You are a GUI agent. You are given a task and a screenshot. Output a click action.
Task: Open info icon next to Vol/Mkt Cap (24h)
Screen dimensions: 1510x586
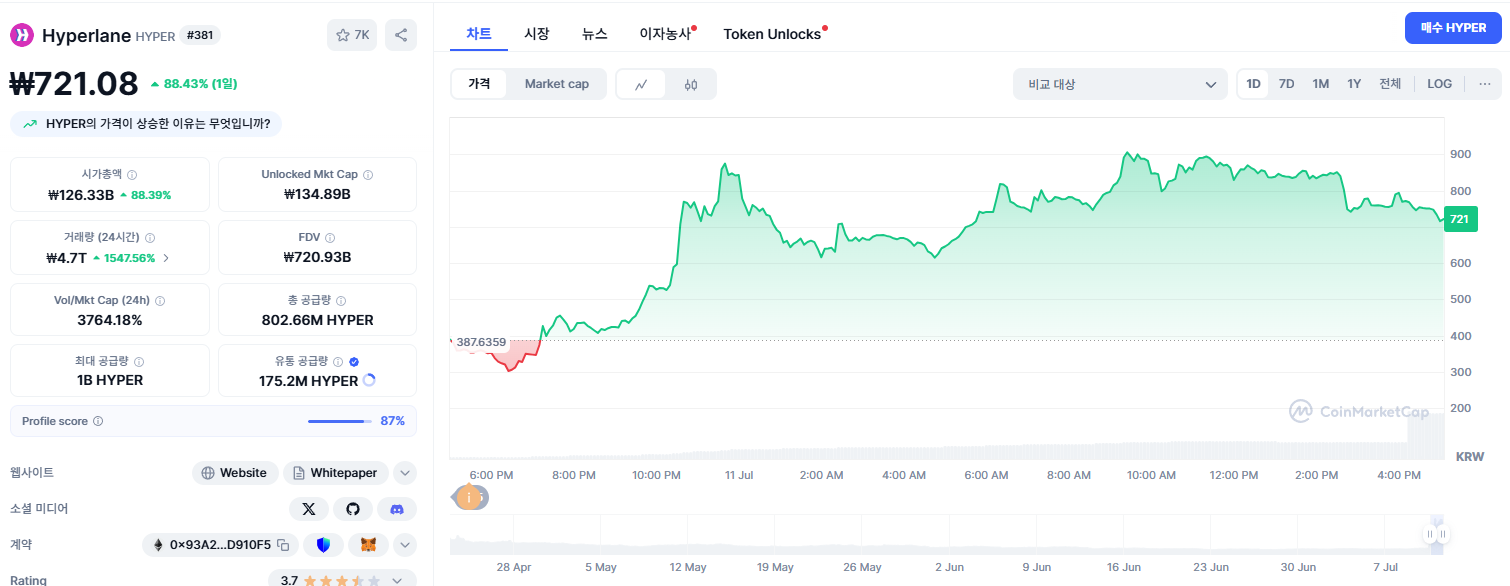pyautogui.click(x=160, y=300)
